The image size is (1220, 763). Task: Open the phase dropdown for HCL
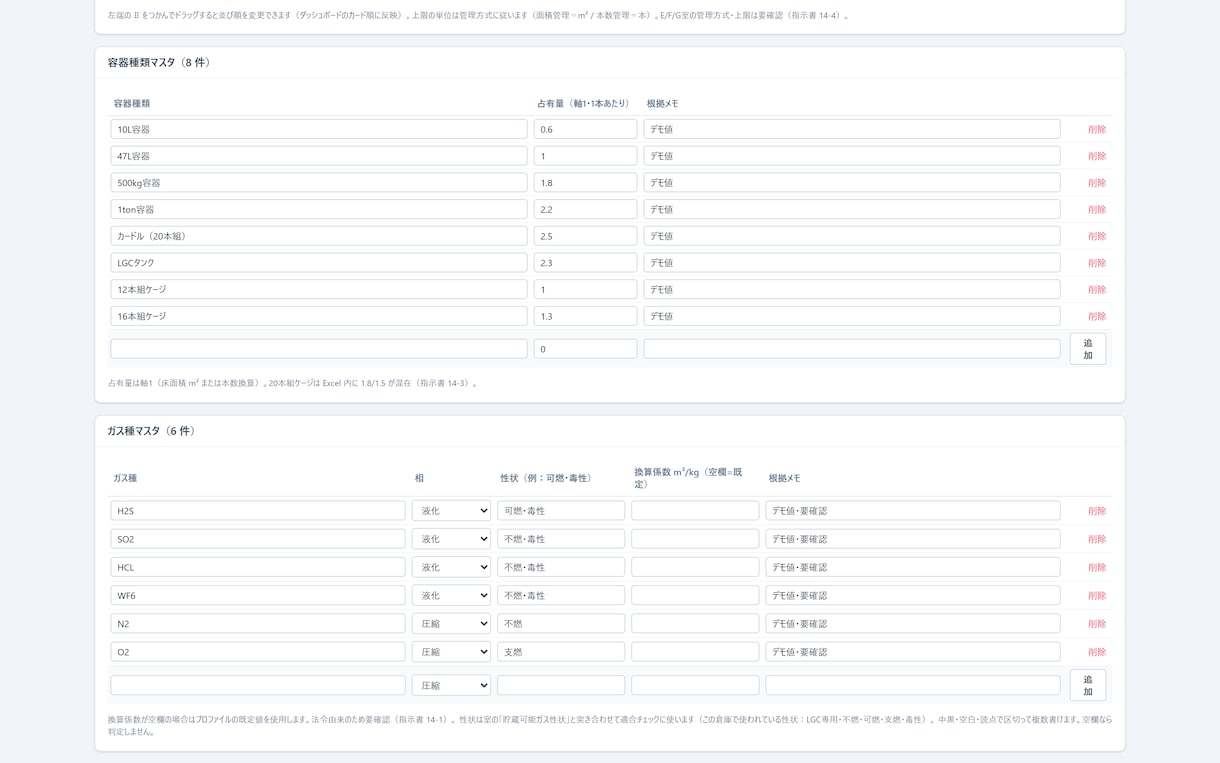click(451, 567)
